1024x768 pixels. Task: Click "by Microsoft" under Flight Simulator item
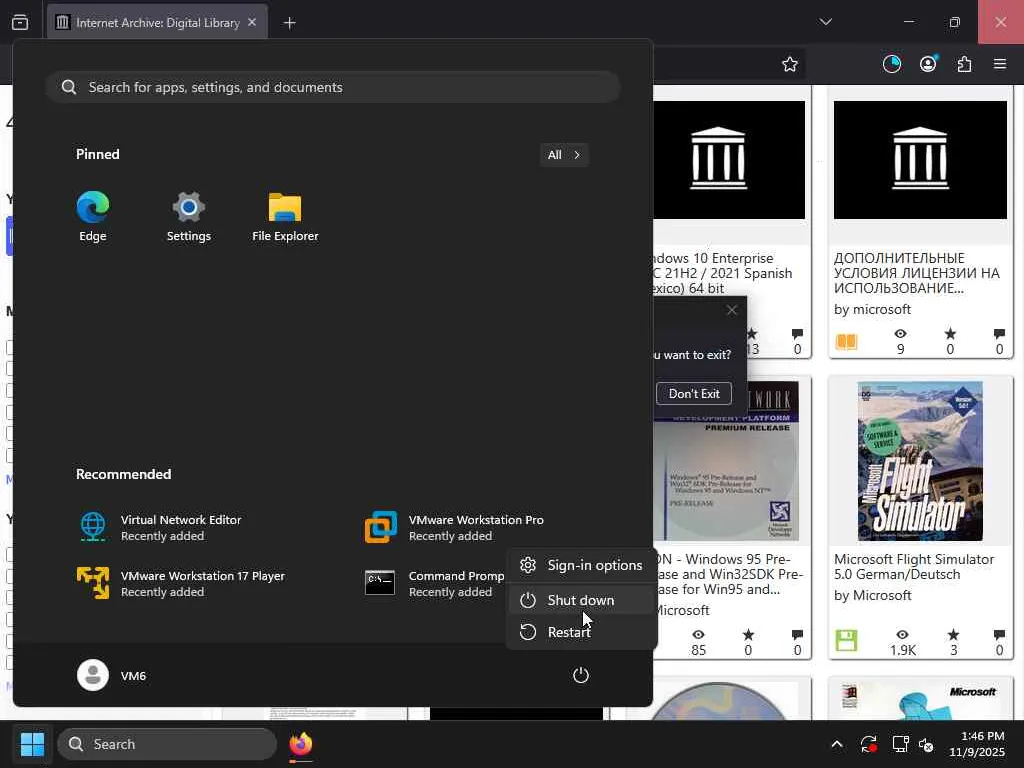click(872, 596)
